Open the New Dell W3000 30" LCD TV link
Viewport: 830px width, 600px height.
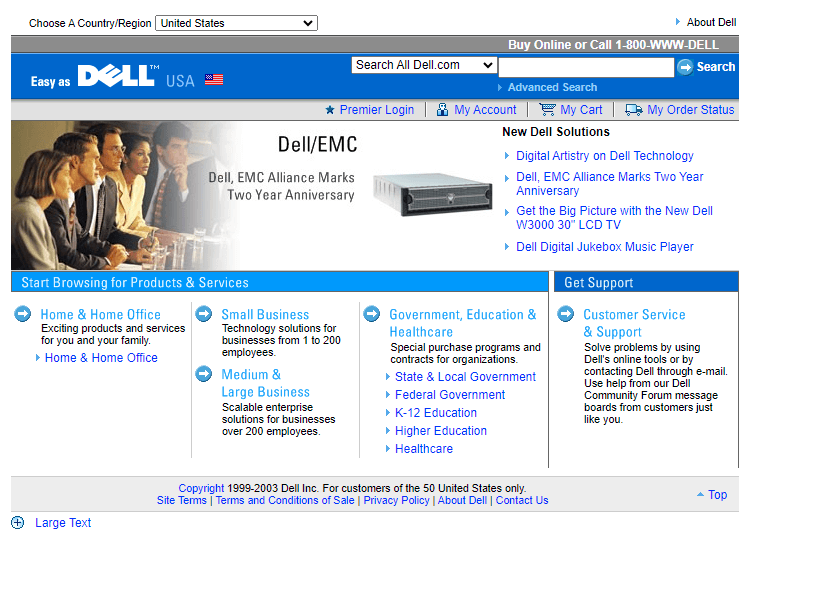tap(614, 218)
